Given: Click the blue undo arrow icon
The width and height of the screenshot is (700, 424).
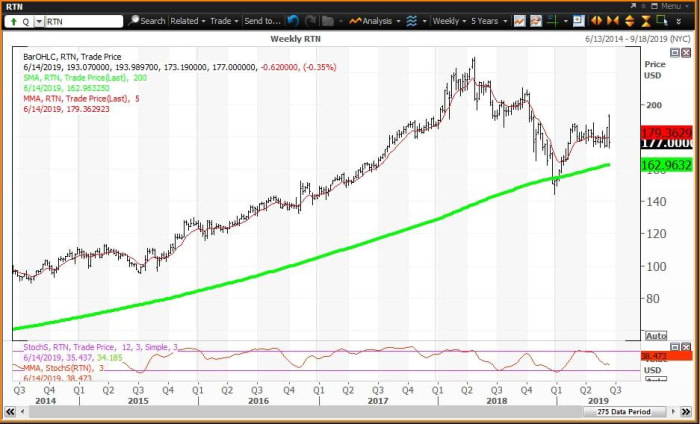Looking at the screenshot, I should pos(293,21).
